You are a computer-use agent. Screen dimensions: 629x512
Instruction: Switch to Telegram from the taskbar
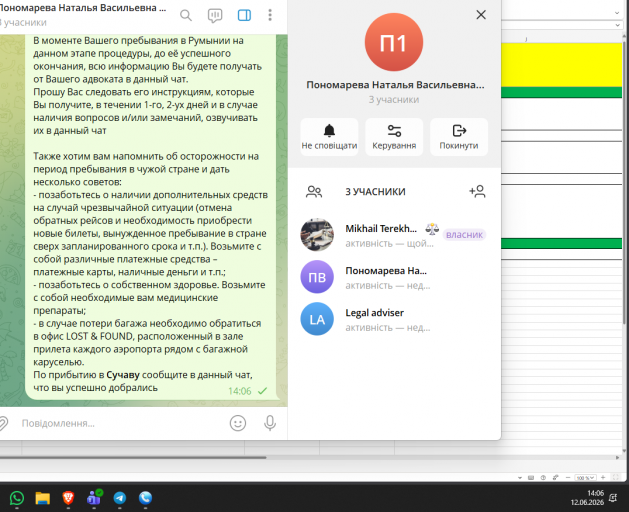(120, 498)
